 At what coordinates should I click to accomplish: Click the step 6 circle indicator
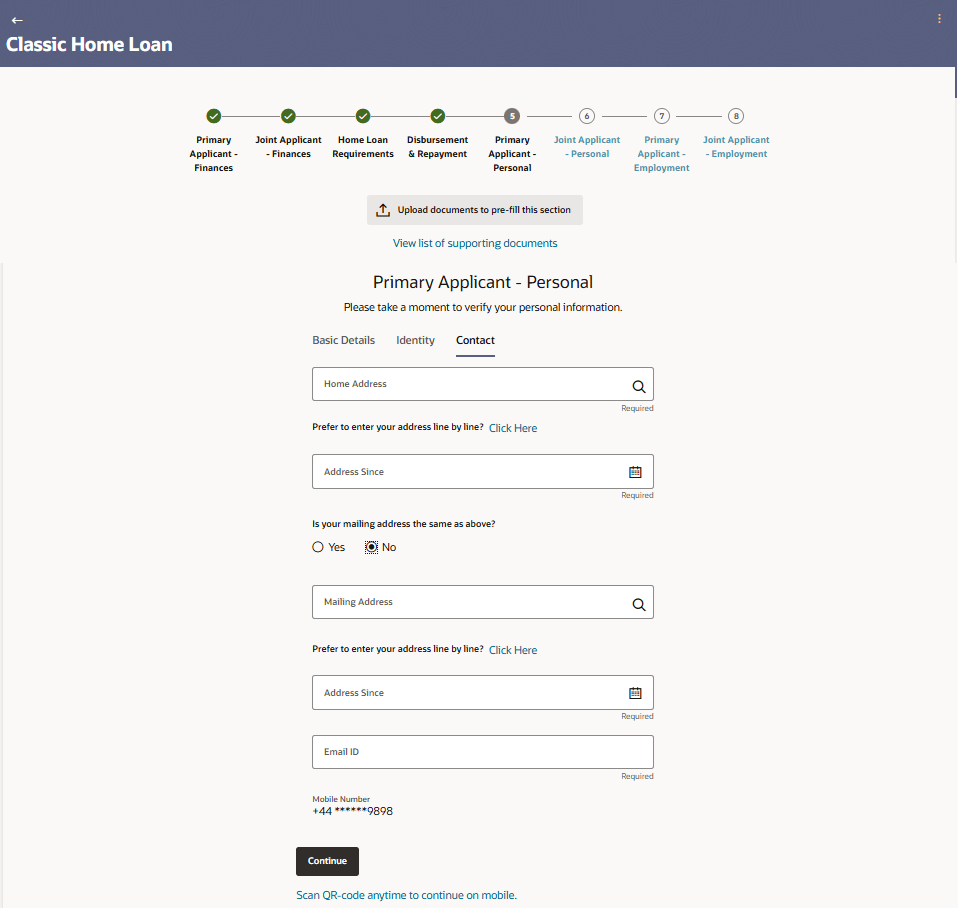(x=587, y=115)
